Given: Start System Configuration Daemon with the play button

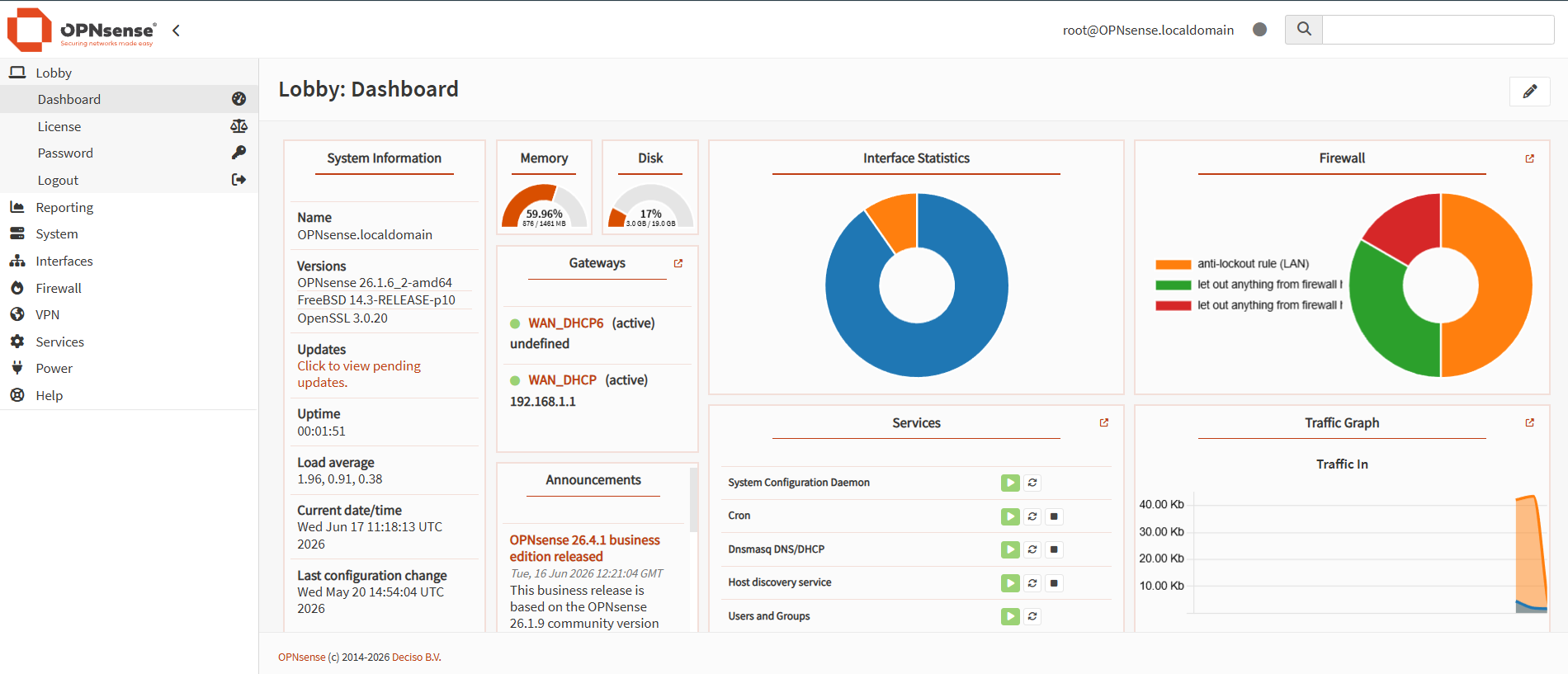Looking at the screenshot, I should click(x=1010, y=483).
